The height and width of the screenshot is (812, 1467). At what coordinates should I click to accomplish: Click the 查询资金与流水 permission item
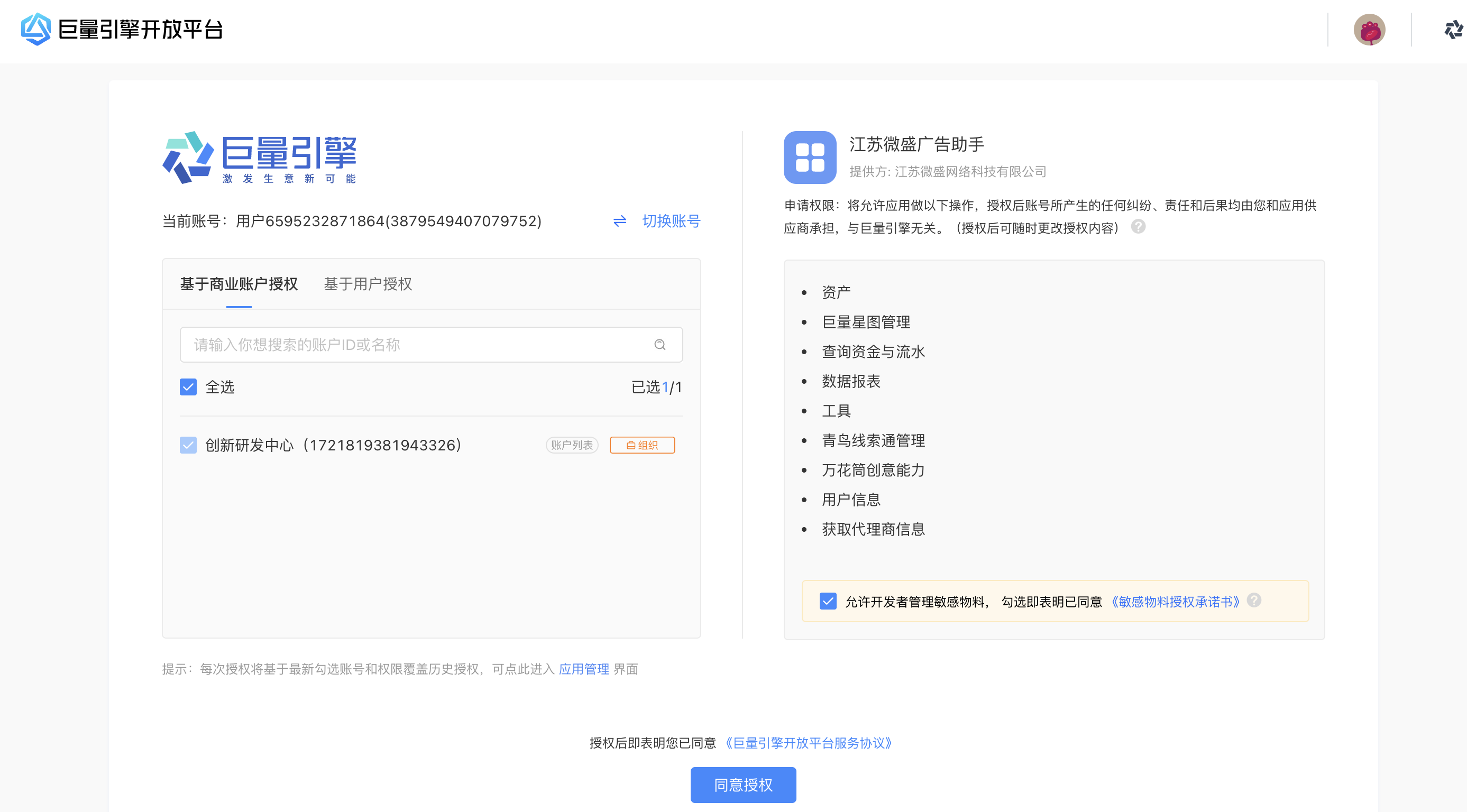click(x=873, y=352)
